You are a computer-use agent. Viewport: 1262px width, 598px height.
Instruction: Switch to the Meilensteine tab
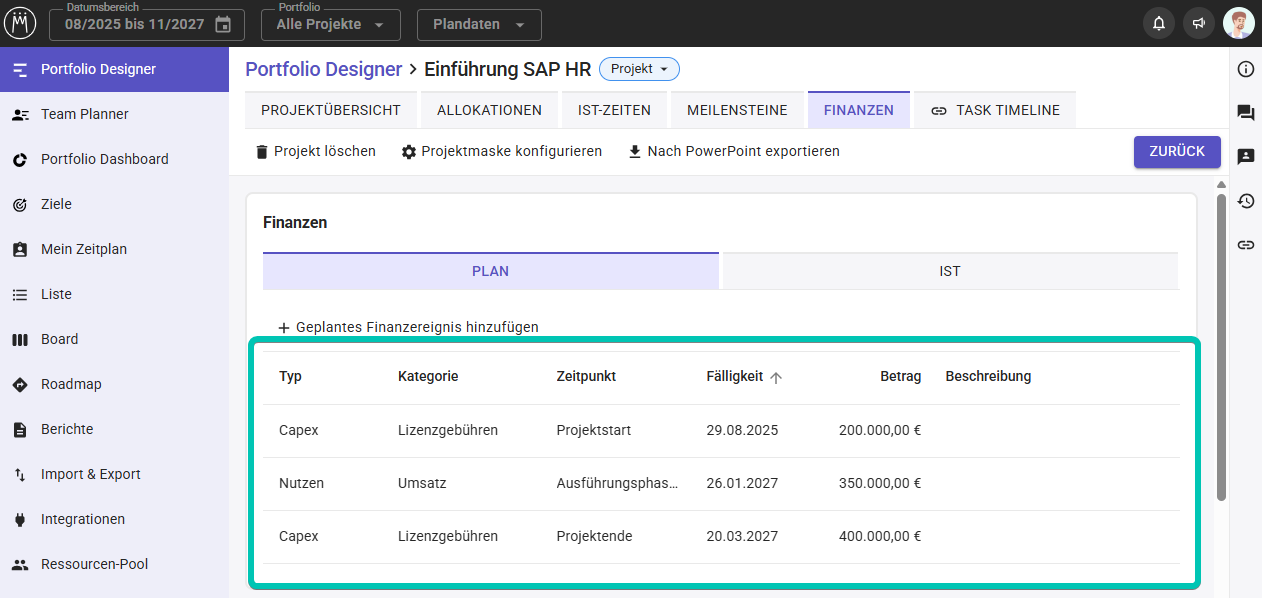[737, 110]
